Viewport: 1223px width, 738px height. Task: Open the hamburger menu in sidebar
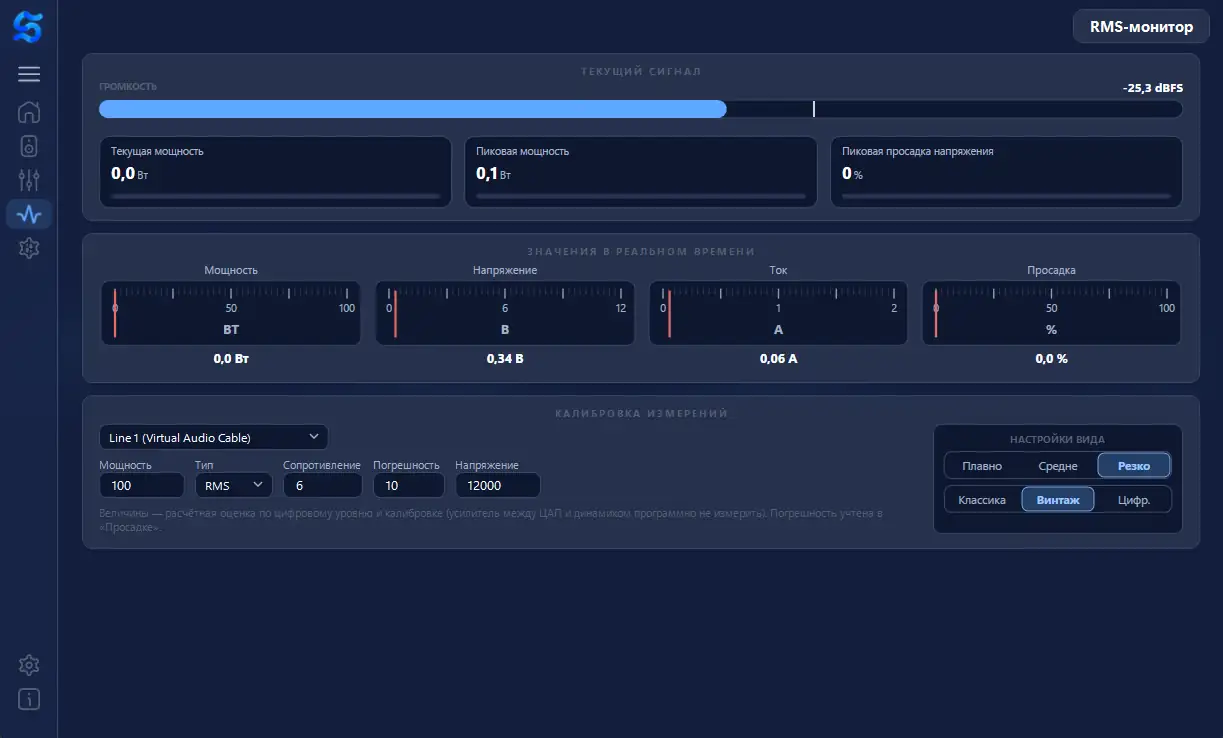(x=29, y=74)
